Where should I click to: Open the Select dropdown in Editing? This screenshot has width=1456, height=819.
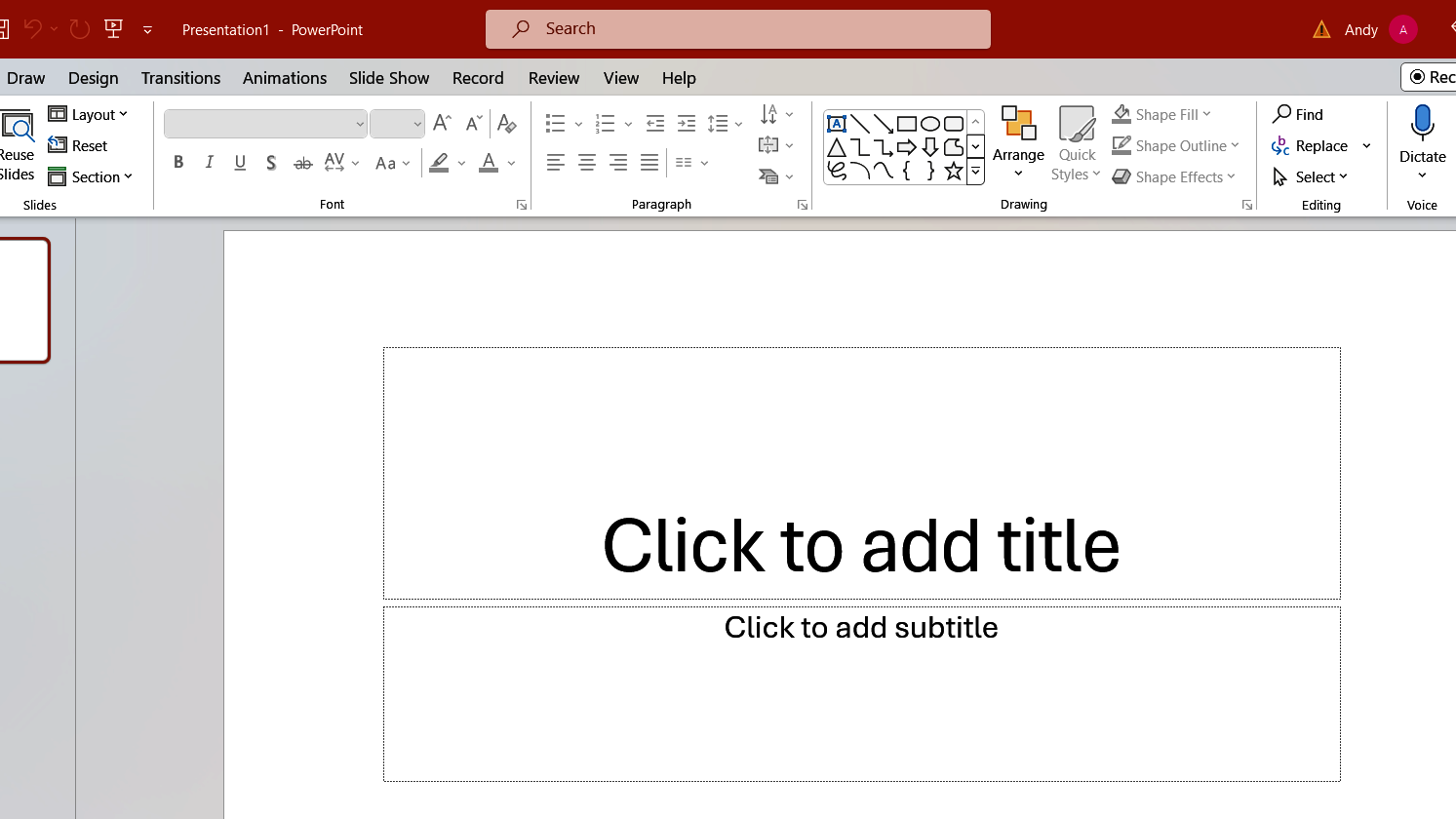(x=1312, y=177)
